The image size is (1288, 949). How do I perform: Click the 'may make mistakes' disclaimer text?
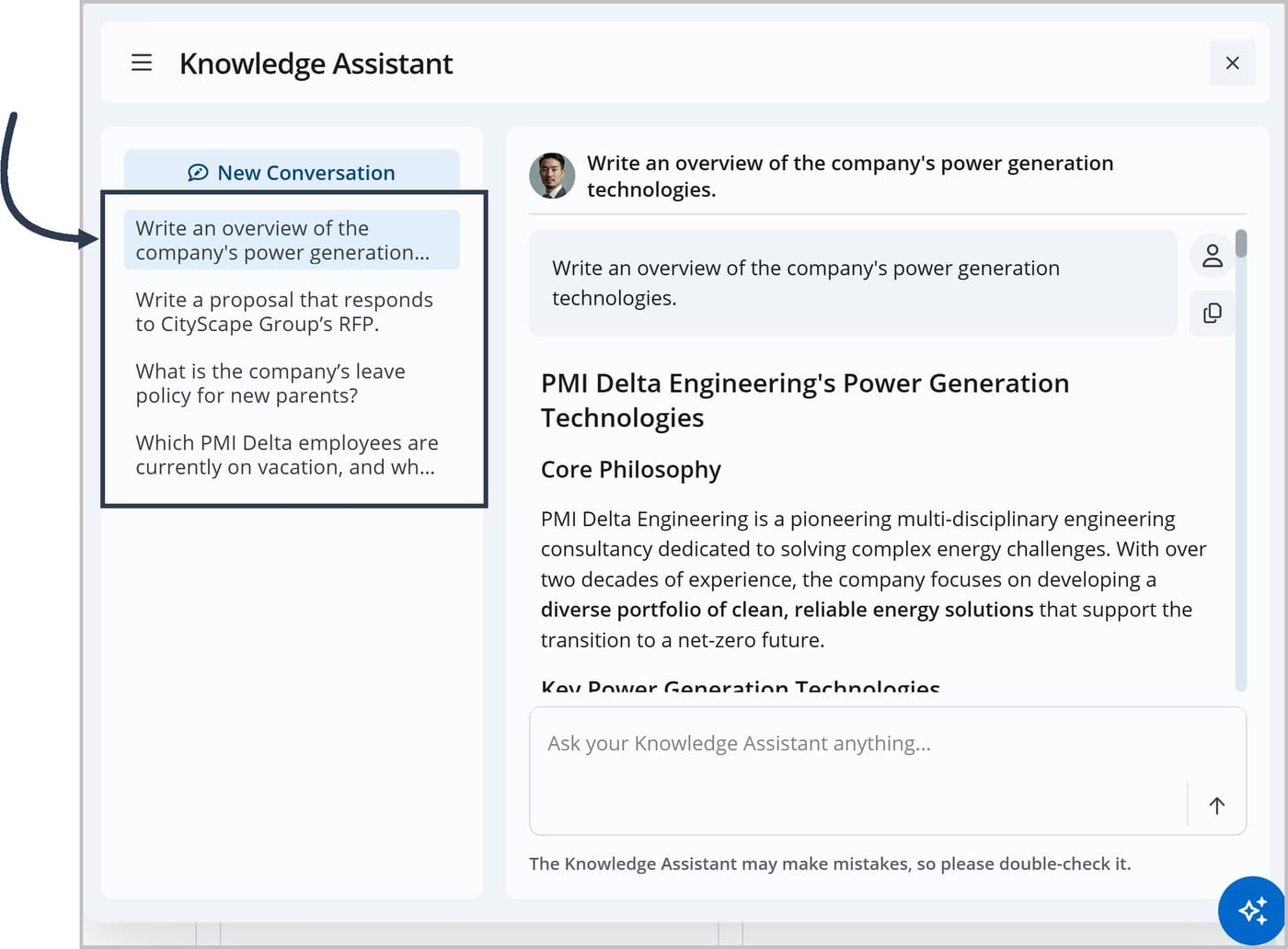pyautogui.click(x=830, y=863)
